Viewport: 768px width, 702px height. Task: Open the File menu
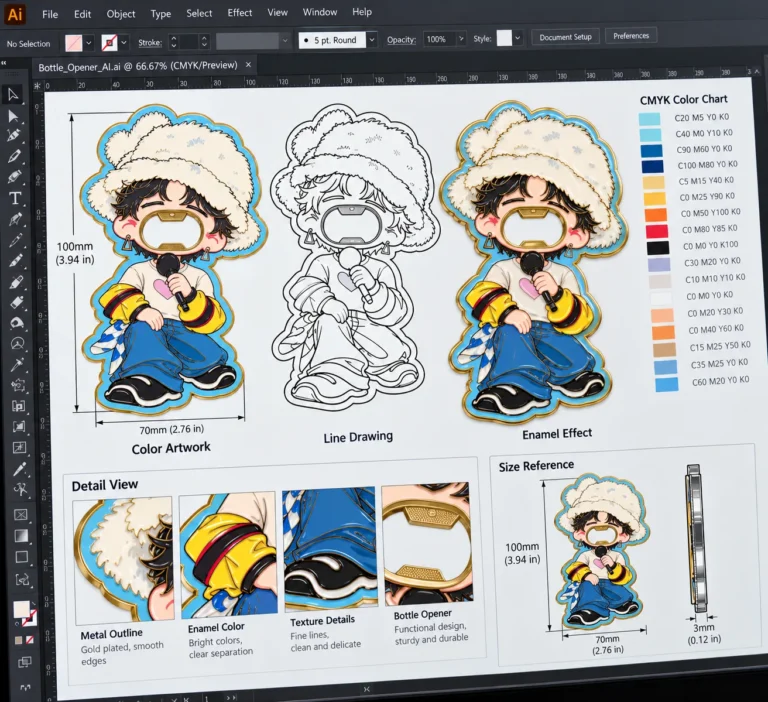coord(50,14)
